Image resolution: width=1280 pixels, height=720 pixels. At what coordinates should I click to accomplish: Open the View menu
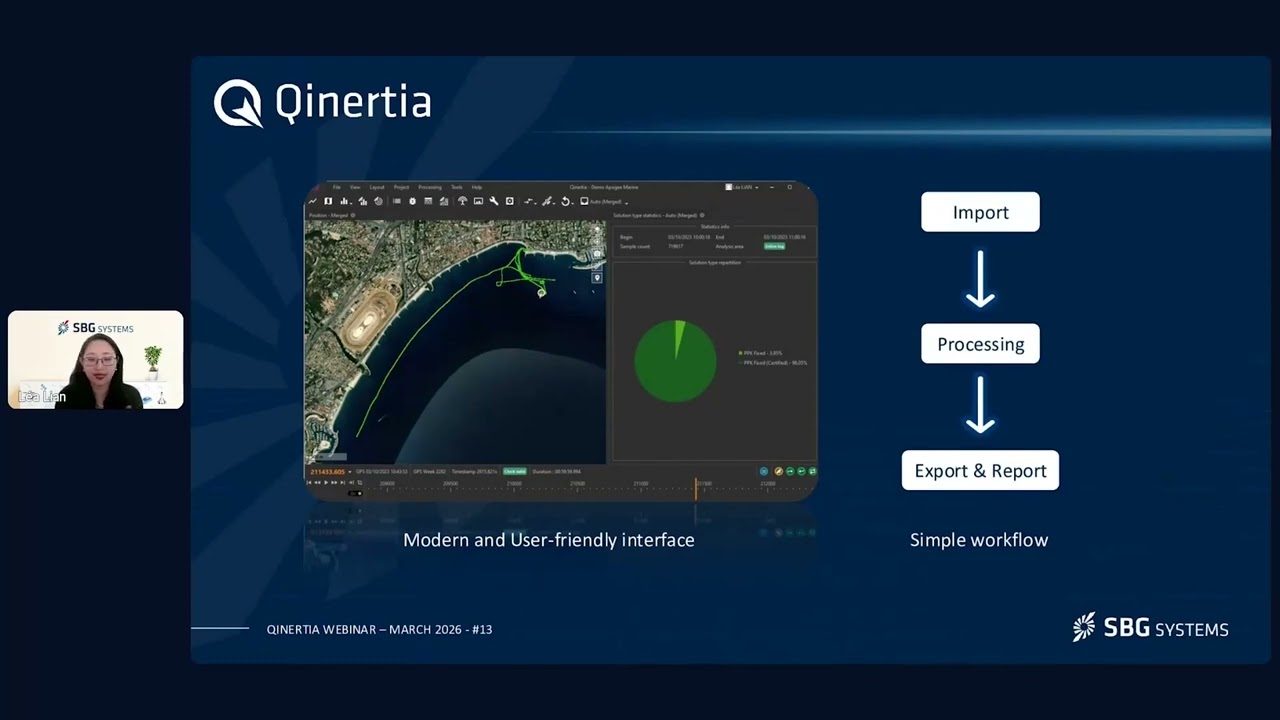355,187
